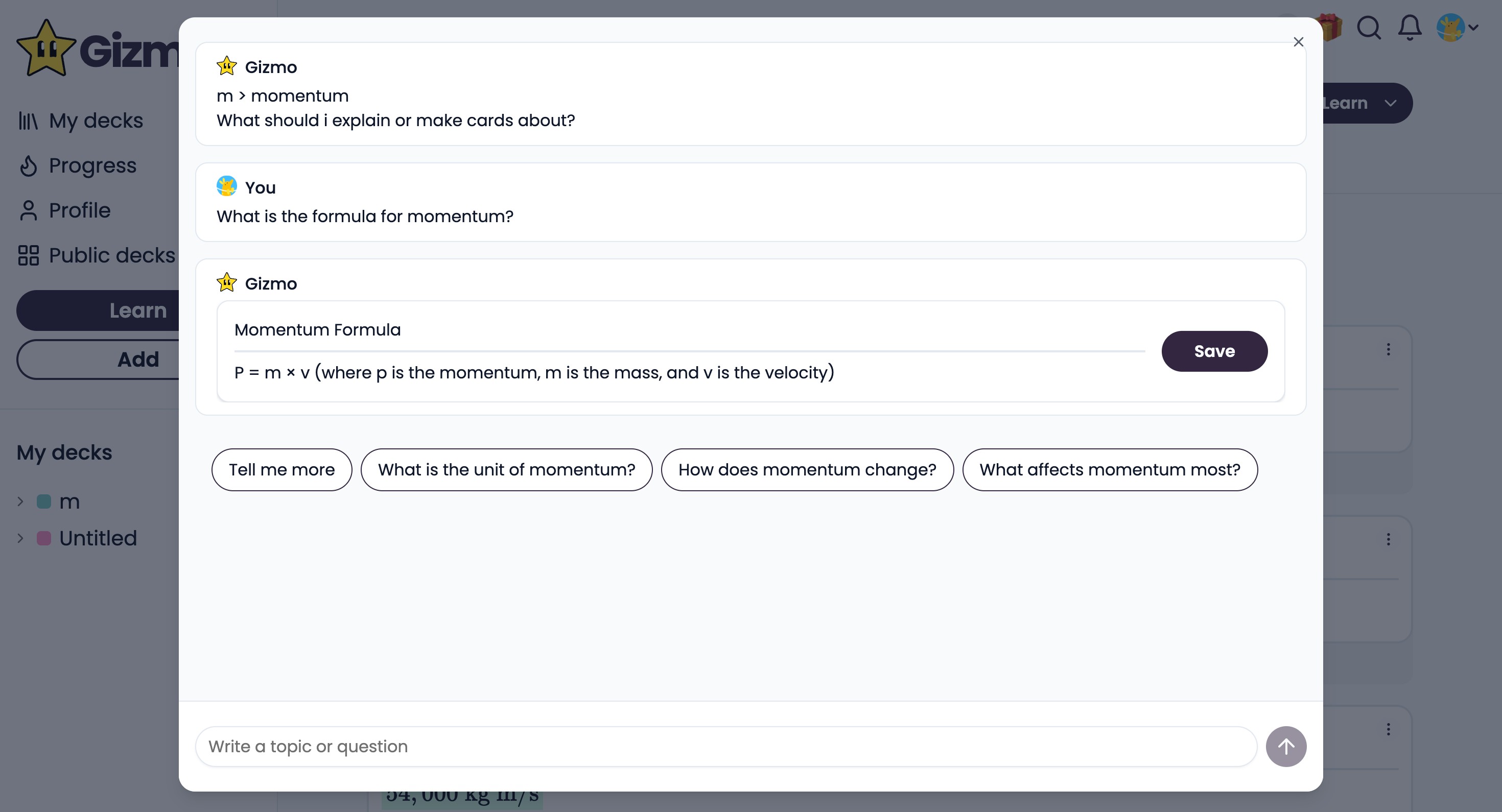Open second card's three-dot menu
Viewport: 1502px width, 812px height.
tap(1388, 539)
